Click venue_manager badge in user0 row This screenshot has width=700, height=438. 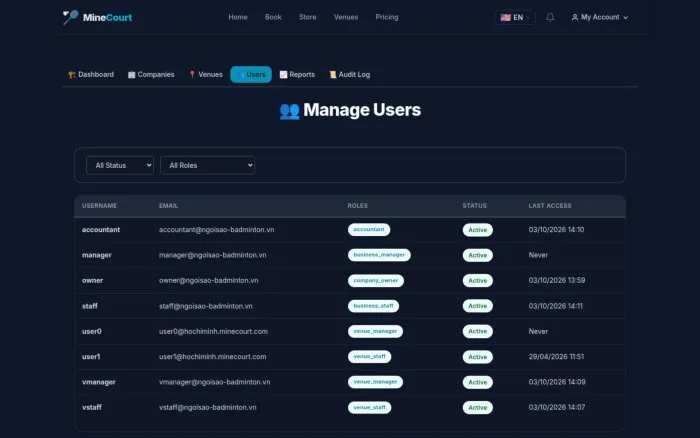(375, 331)
